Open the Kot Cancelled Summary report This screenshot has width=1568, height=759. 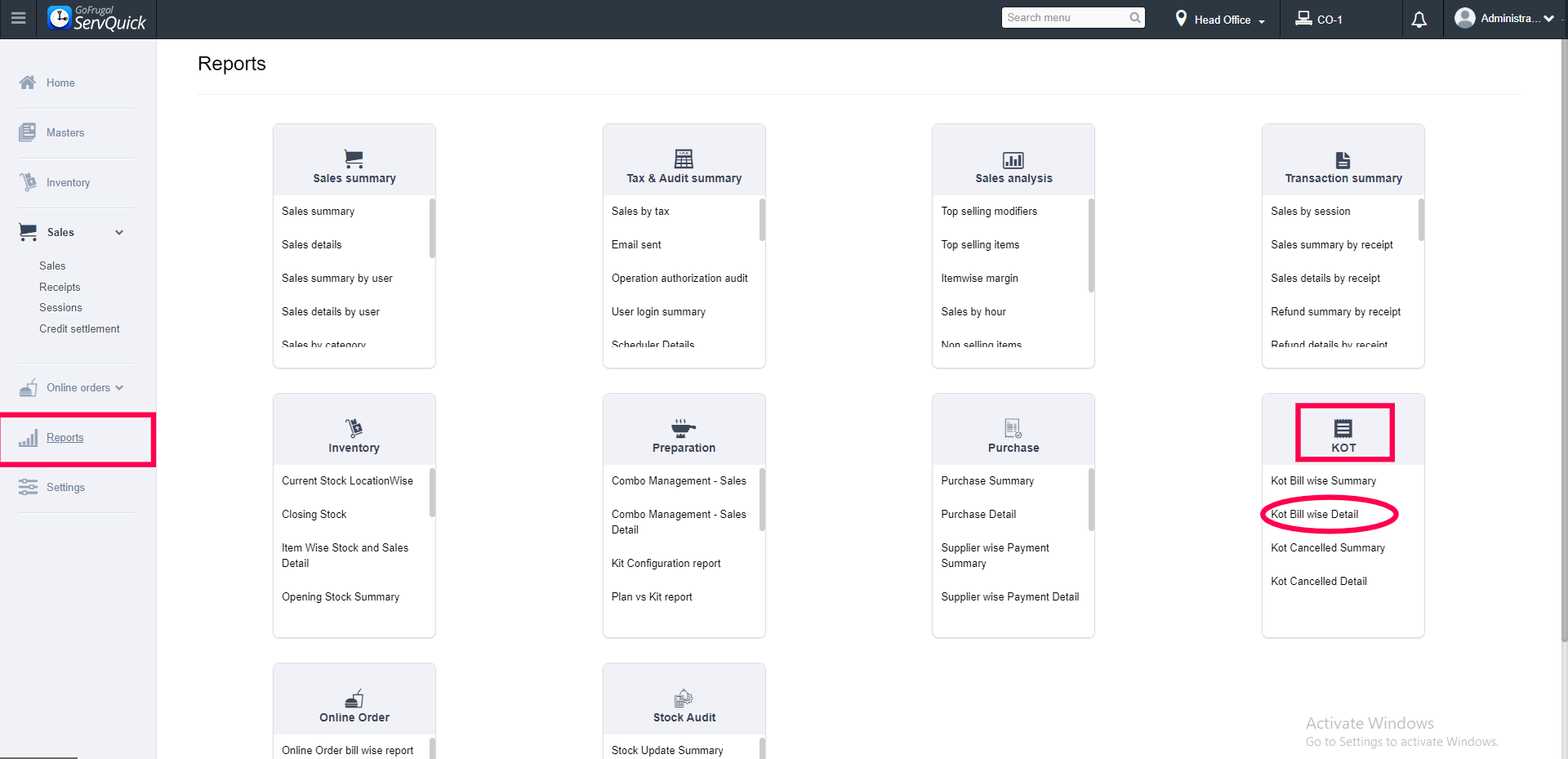[1328, 547]
